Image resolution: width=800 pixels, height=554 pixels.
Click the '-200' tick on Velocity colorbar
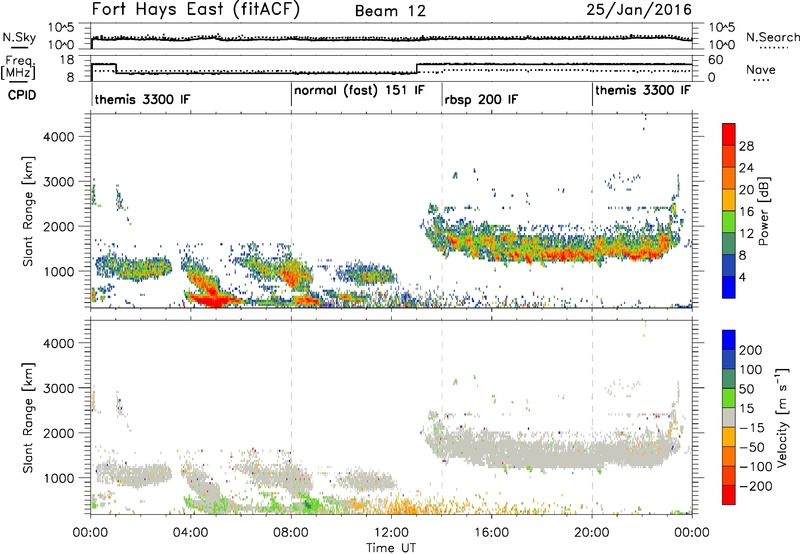(756, 486)
